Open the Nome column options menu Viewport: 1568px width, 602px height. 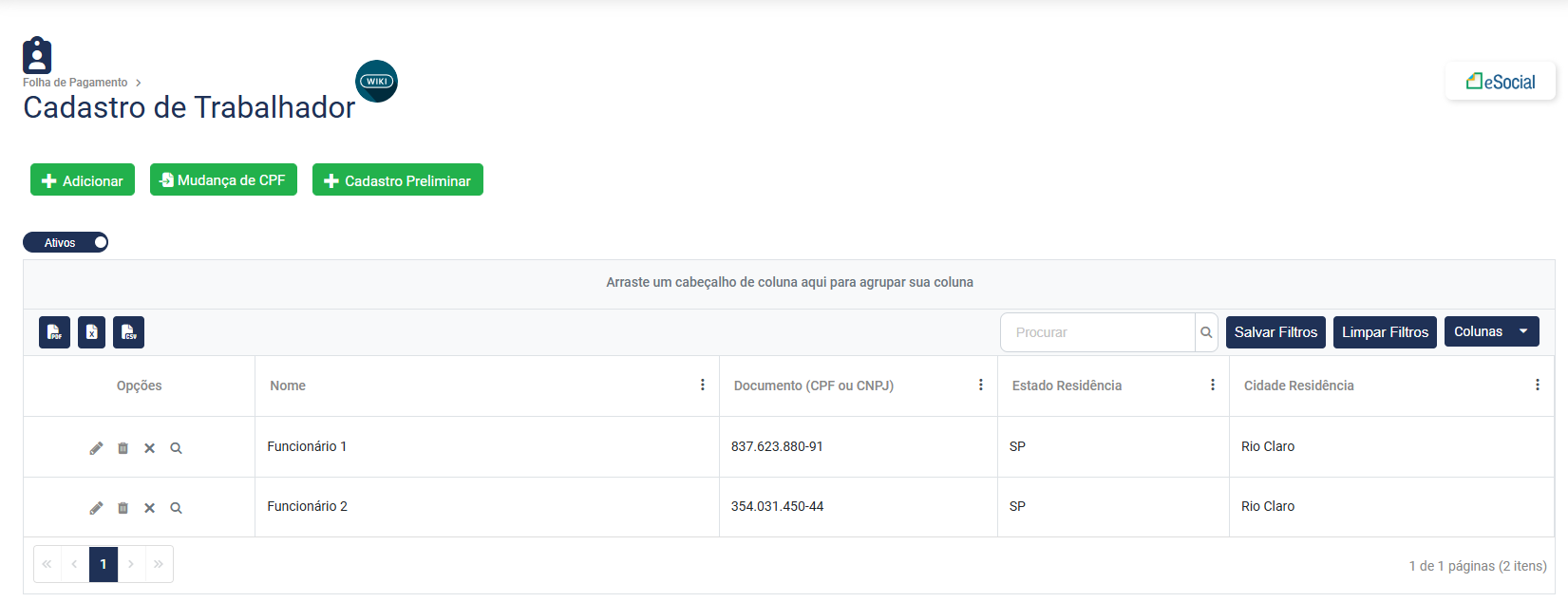coord(703,385)
